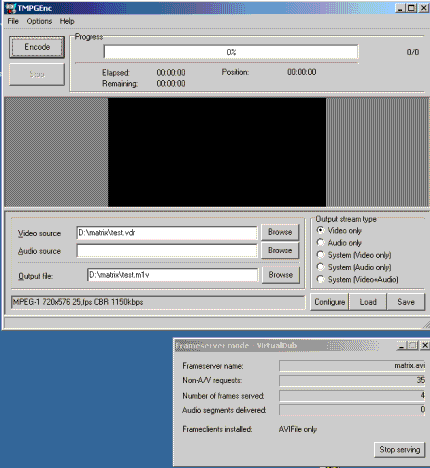Click the TMPGEnc title bar app icon
430x468 pixels.
tap(11, 8)
